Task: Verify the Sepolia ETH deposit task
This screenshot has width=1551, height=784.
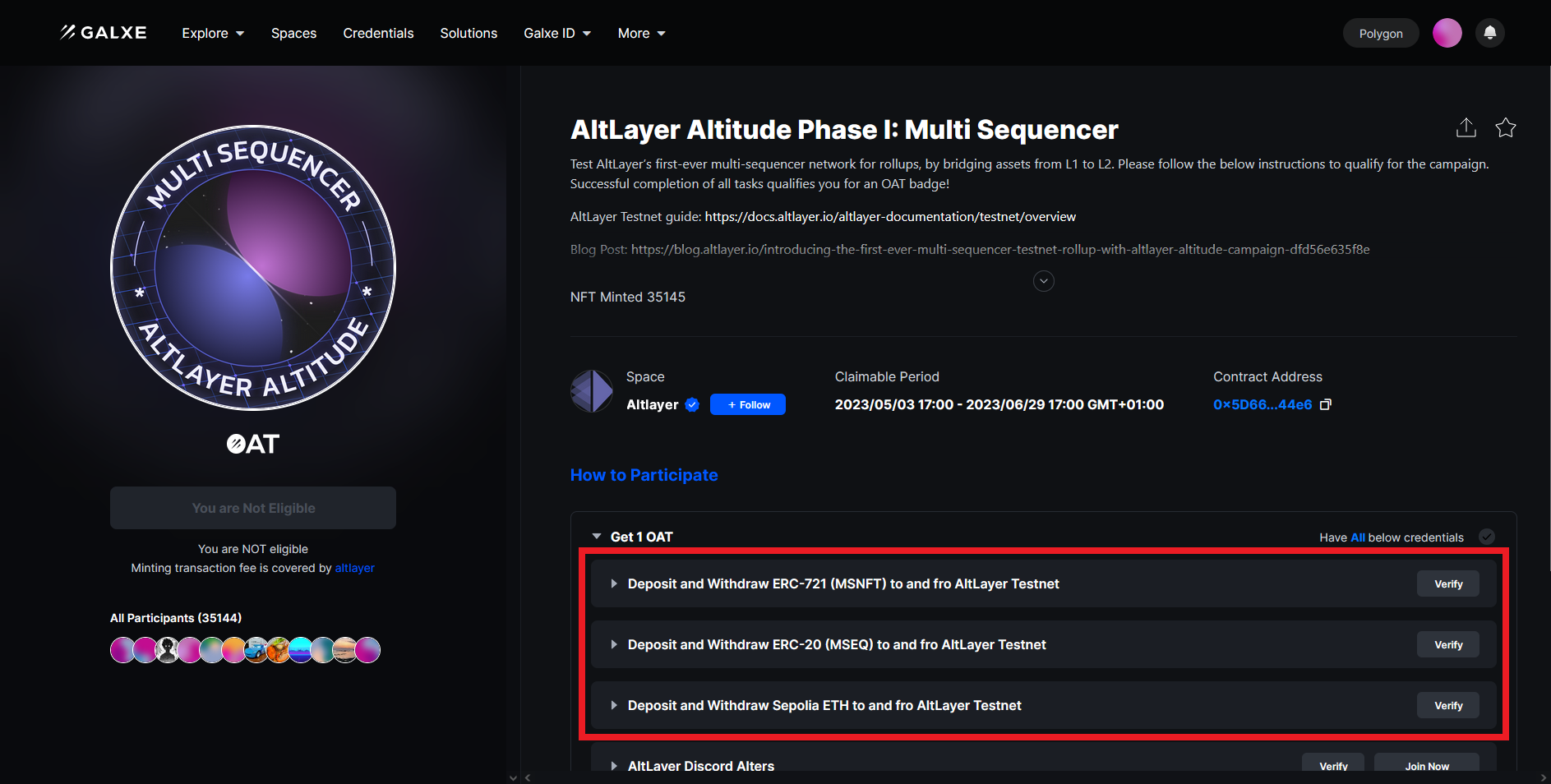Action: (1447, 705)
